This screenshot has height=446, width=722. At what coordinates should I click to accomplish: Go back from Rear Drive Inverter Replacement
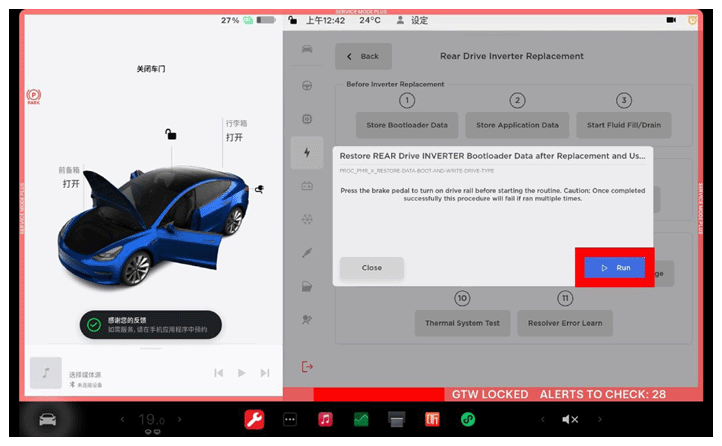363,56
